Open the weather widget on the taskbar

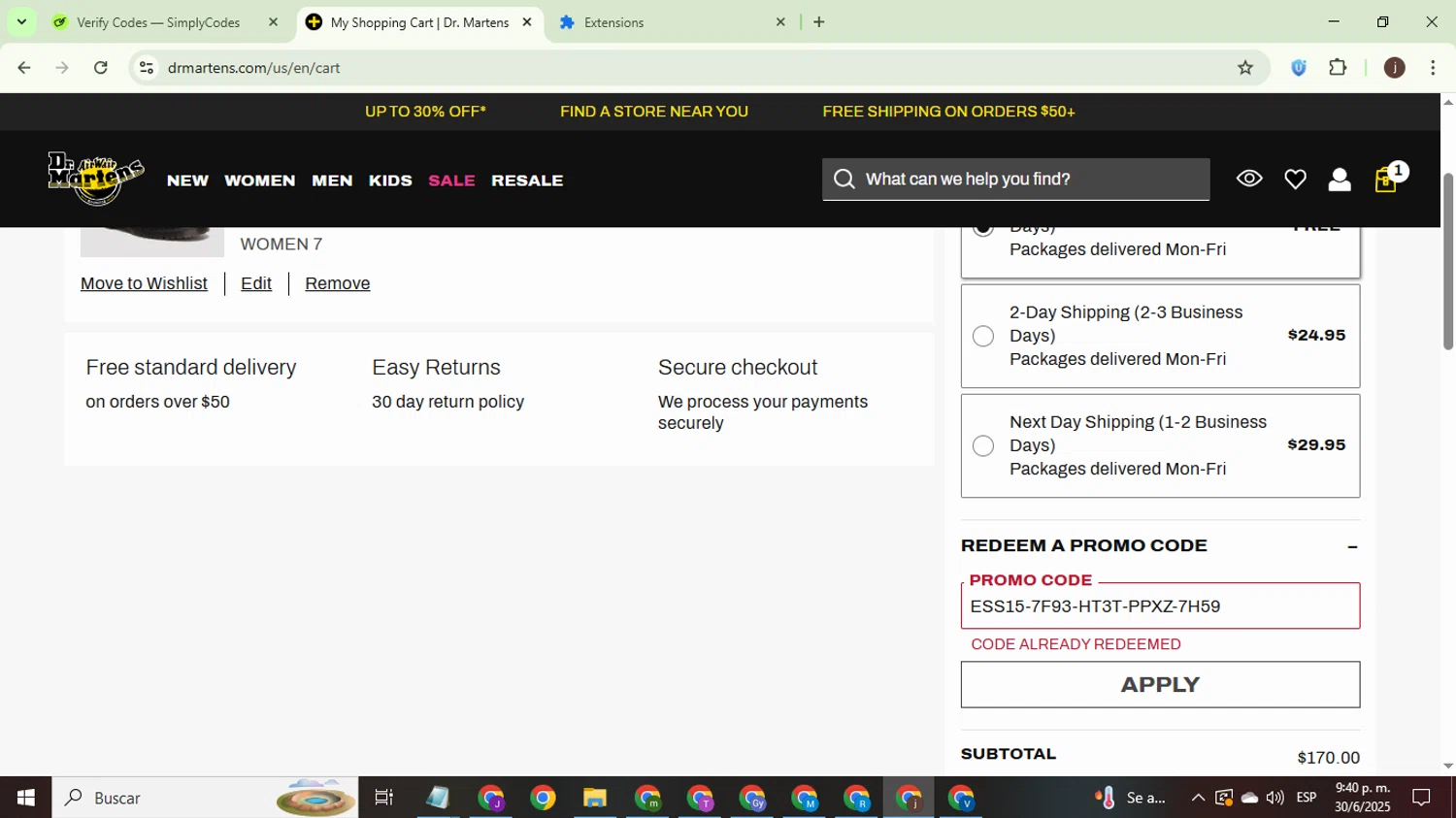(1132, 798)
